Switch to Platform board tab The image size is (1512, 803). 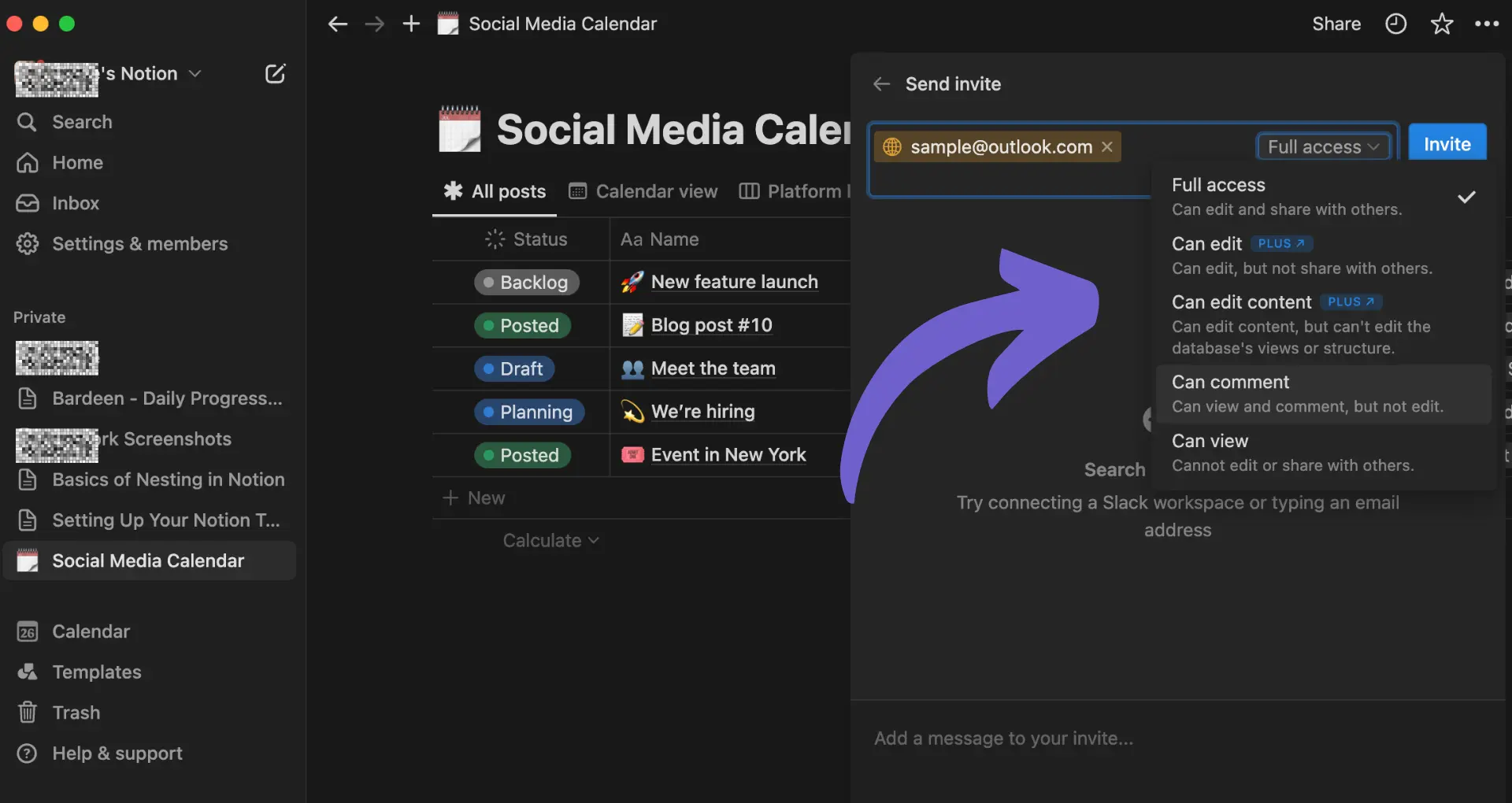point(795,191)
